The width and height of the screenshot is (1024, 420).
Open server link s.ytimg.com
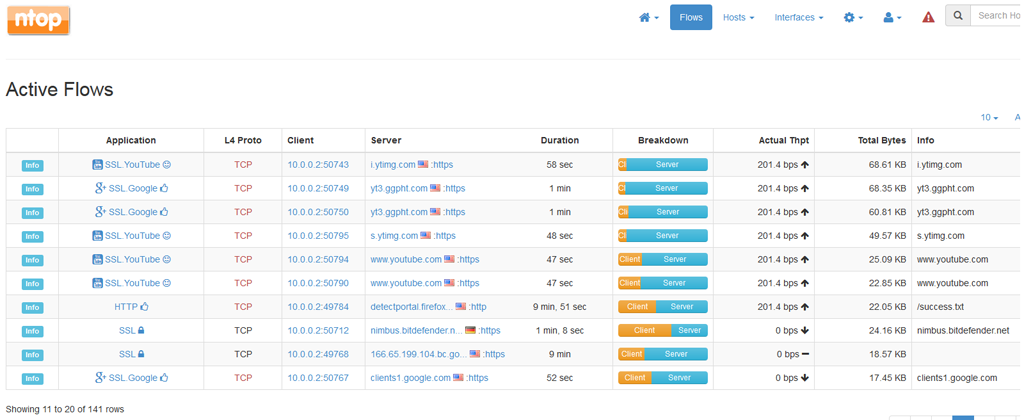pyautogui.click(x=394, y=235)
